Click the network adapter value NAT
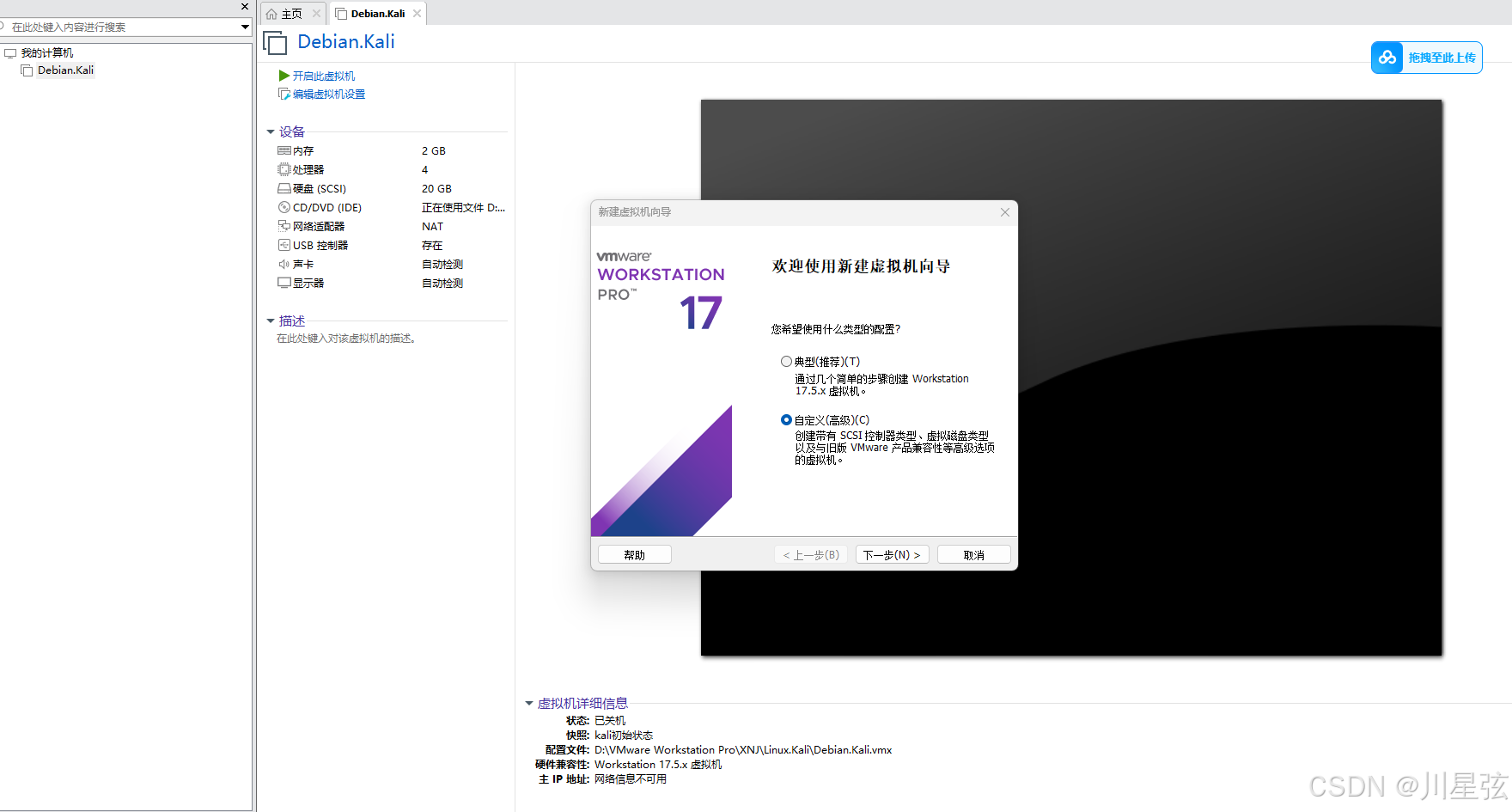Image resolution: width=1512 pixels, height=812 pixels. tap(432, 226)
